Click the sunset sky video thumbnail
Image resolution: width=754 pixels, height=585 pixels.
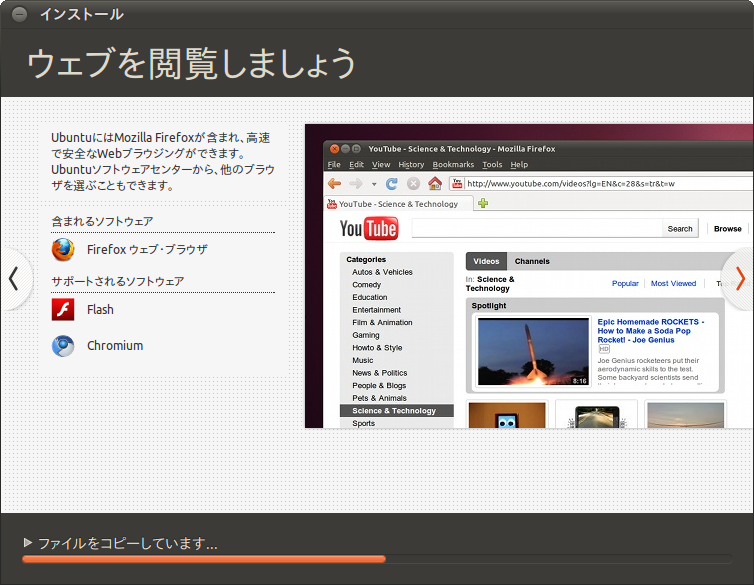click(685, 415)
